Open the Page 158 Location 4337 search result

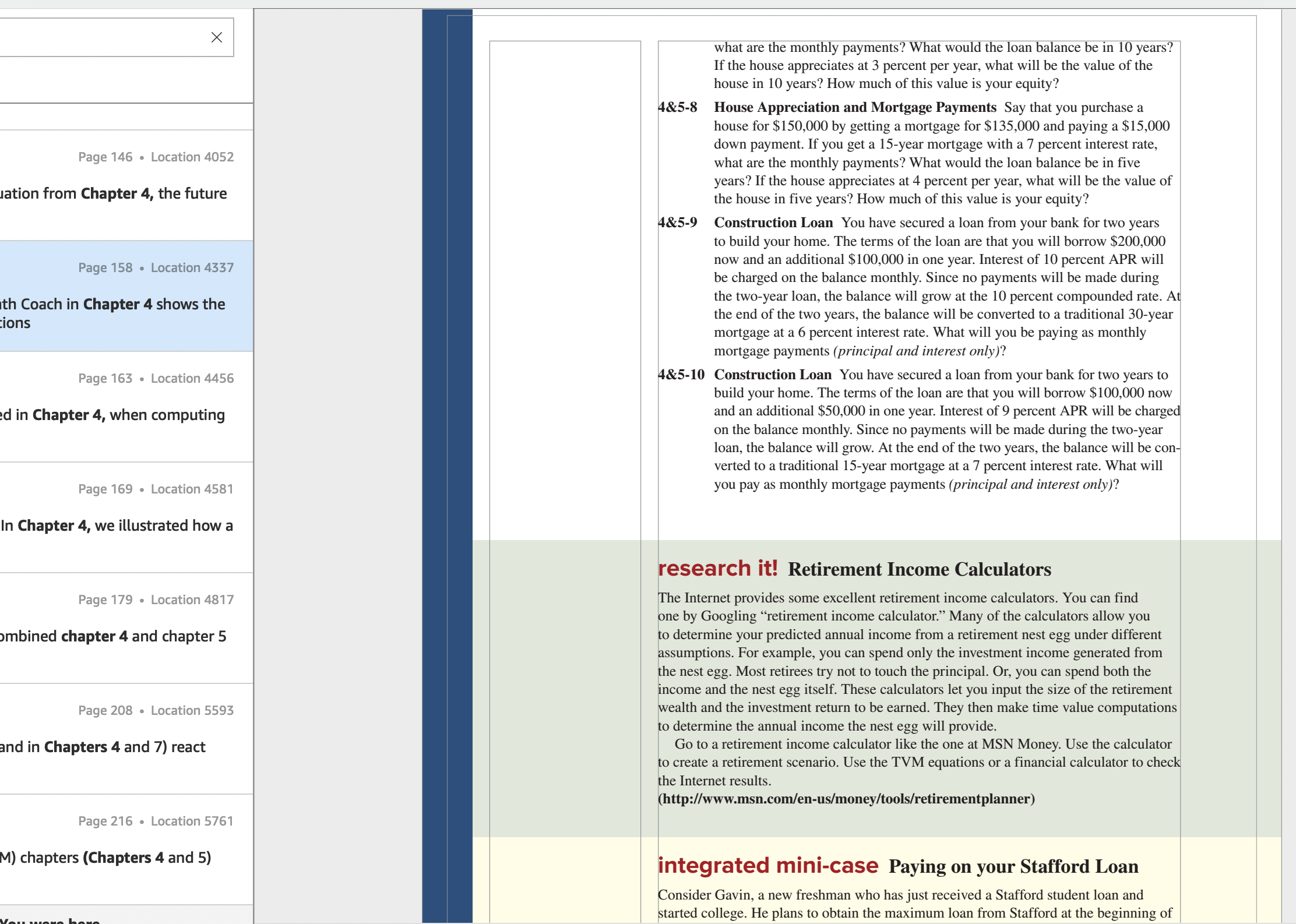pos(126,296)
